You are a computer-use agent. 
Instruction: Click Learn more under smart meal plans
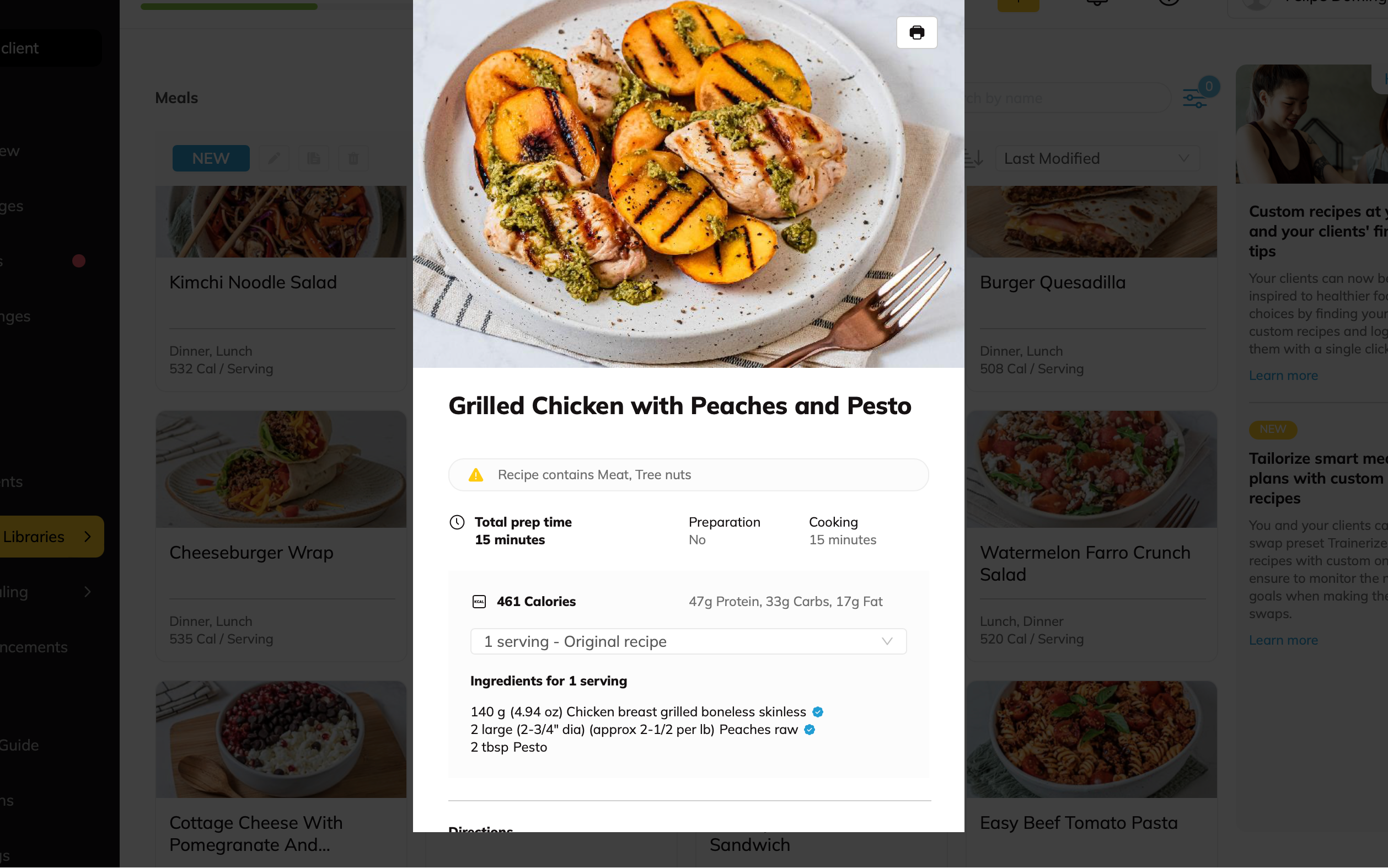click(1283, 640)
